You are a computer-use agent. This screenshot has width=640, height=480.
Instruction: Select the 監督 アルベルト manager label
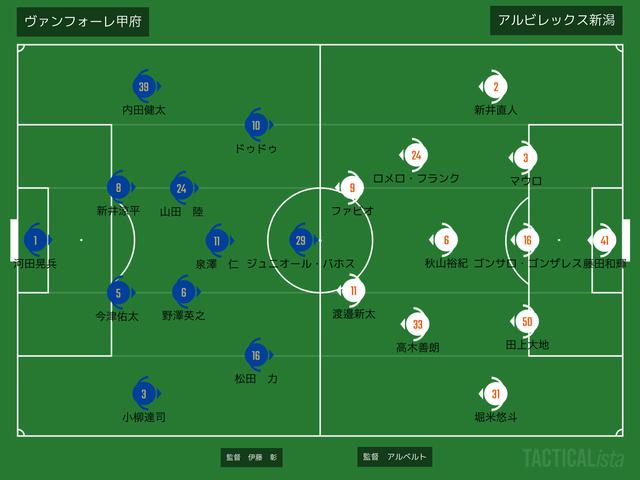pos(394,457)
